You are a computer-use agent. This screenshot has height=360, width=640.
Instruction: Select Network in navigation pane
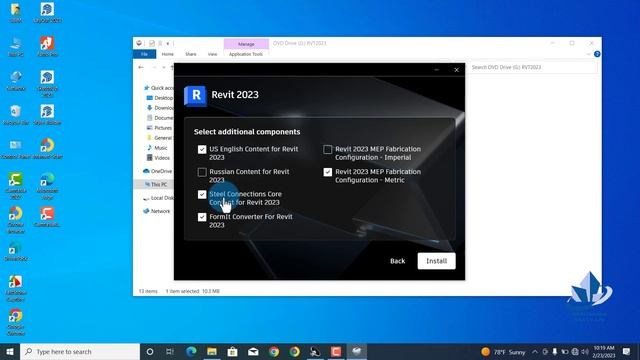[x=157, y=211]
